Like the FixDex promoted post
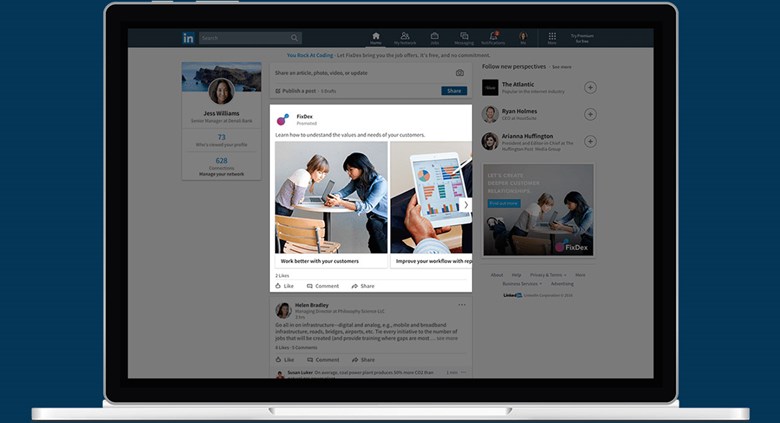Viewport: 780px width, 423px height. pyautogui.click(x=285, y=286)
